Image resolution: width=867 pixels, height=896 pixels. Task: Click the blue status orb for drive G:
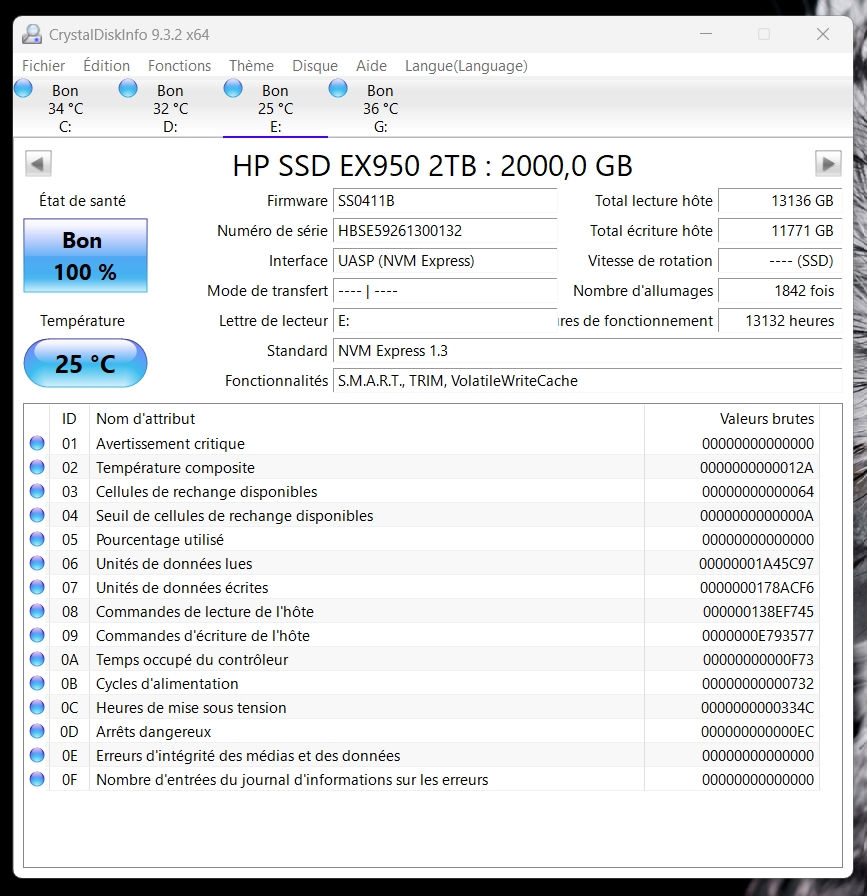(338, 89)
